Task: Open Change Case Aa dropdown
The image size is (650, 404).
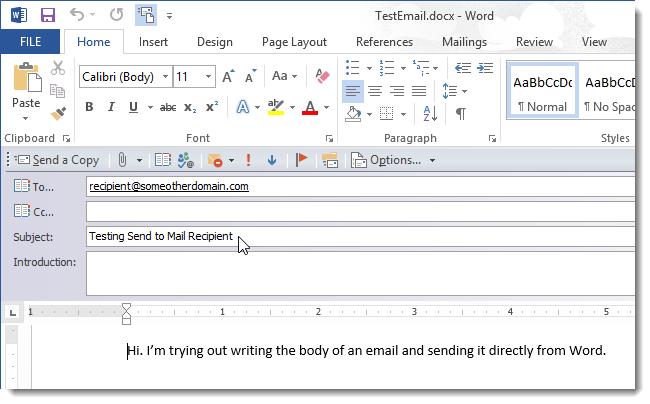Action: coord(284,76)
